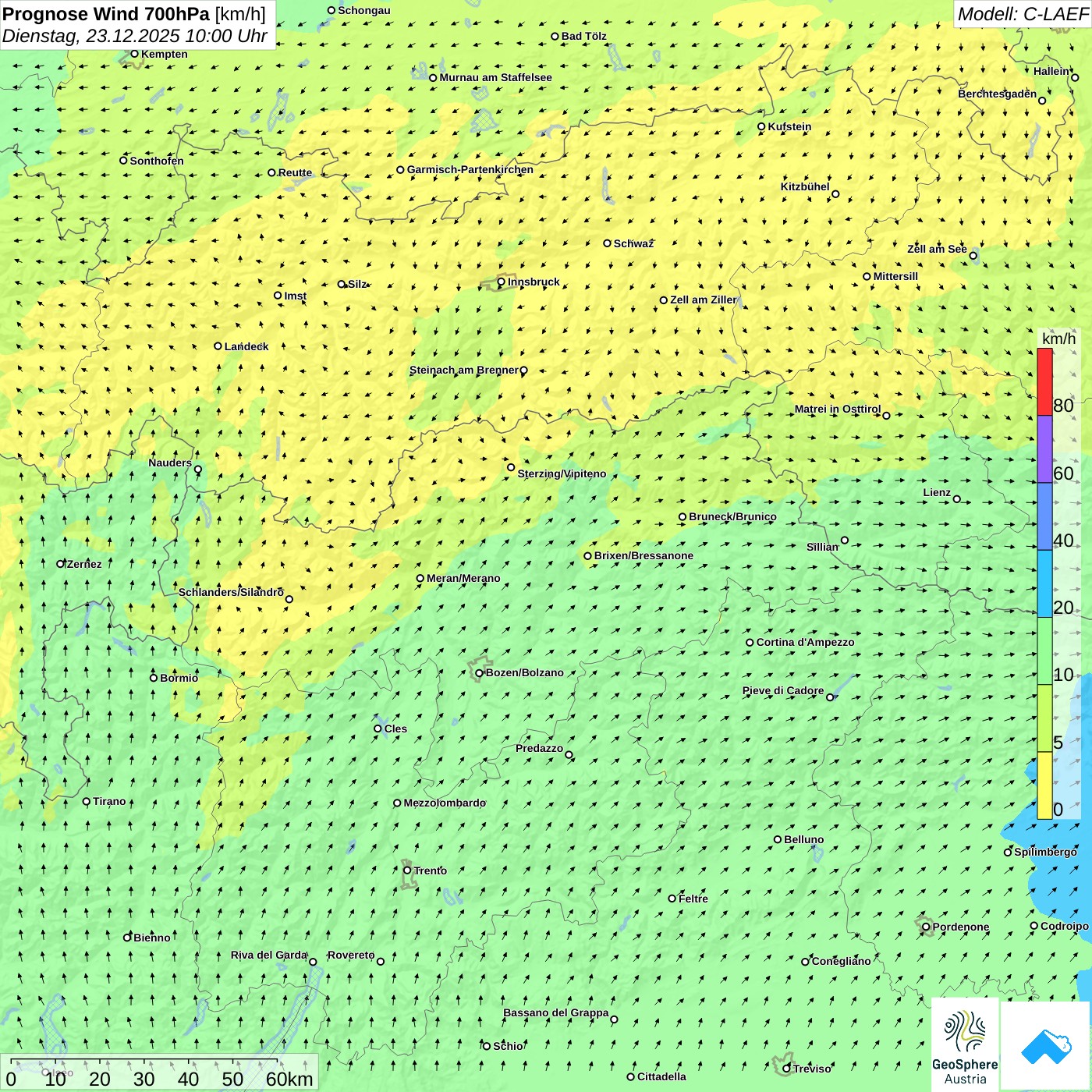Click the 'Berchtesgaden' label
Image resolution: width=1092 pixels, height=1092 pixels.
point(998,94)
